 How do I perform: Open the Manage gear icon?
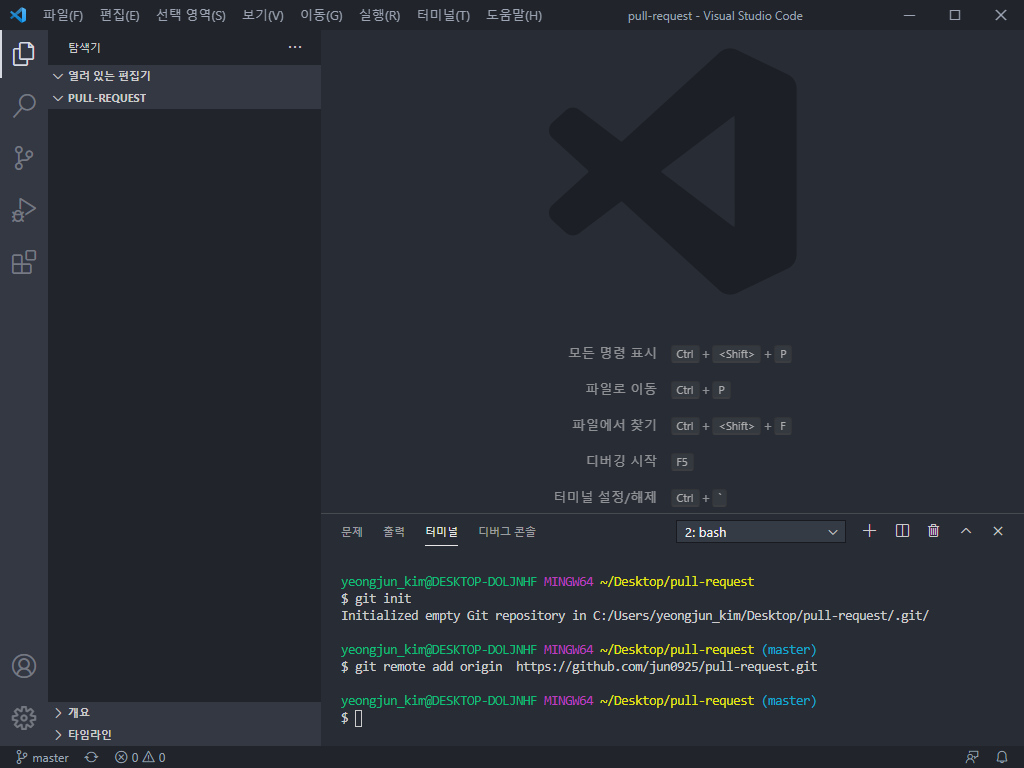click(24, 718)
